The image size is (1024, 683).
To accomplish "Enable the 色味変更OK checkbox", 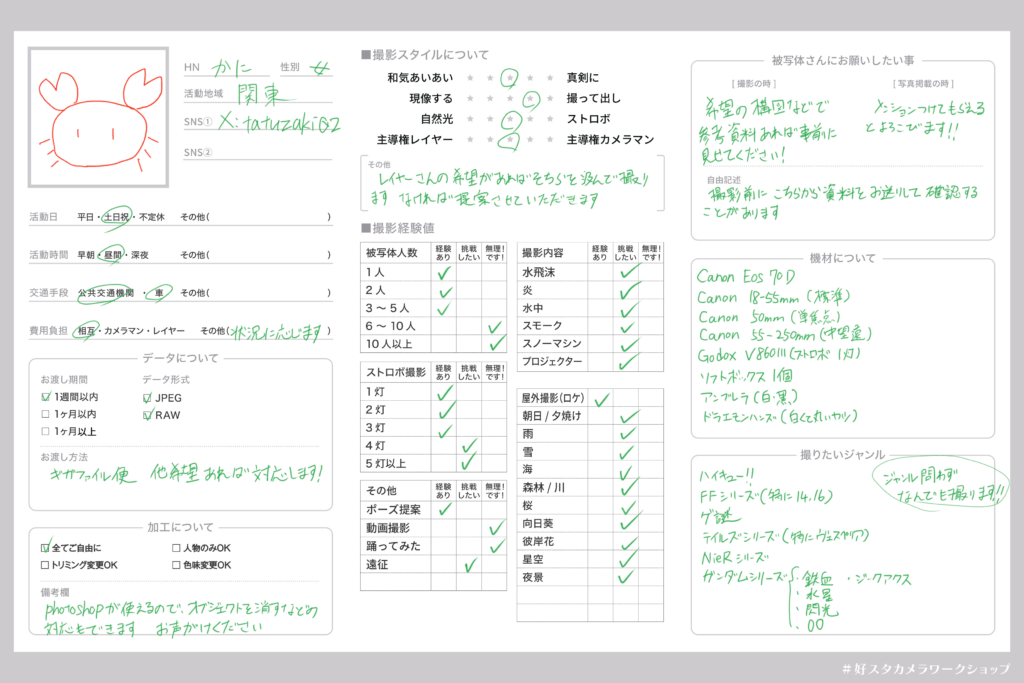I will (x=176, y=565).
